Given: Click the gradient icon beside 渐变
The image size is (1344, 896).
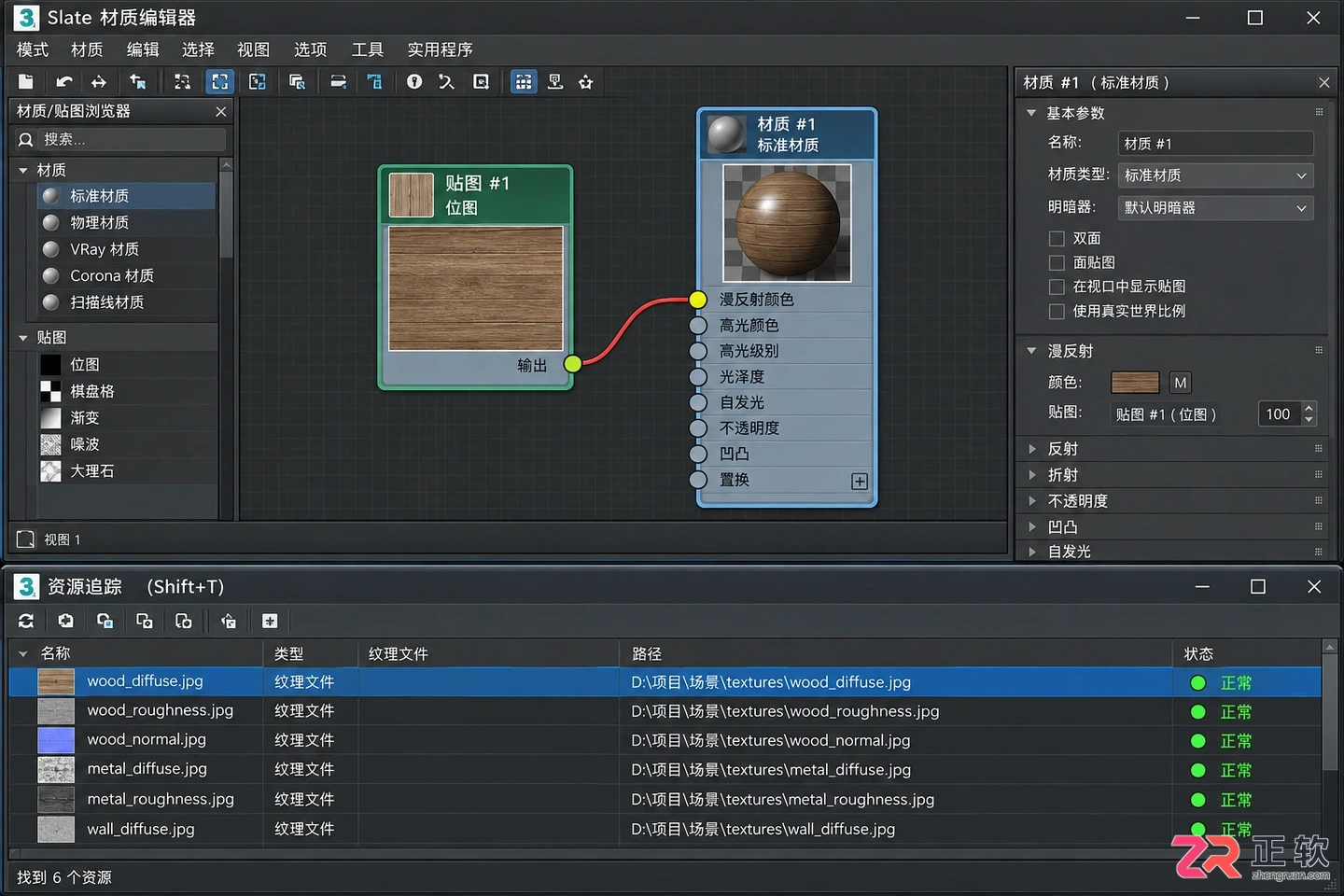Looking at the screenshot, I should click(50, 418).
